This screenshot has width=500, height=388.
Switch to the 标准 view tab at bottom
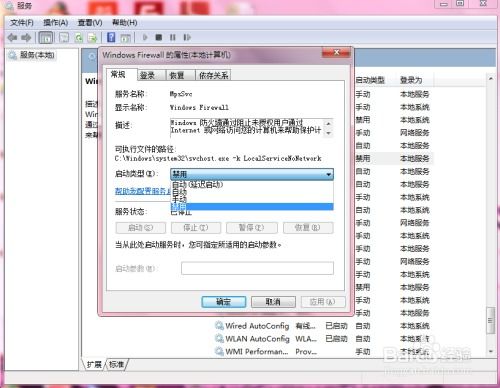(117, 365)
